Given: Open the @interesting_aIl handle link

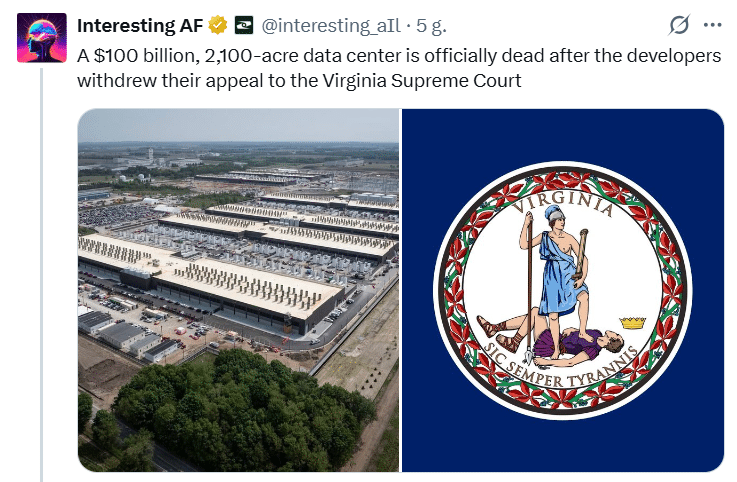Looking at the screenshot, I should tap(331, 25).
